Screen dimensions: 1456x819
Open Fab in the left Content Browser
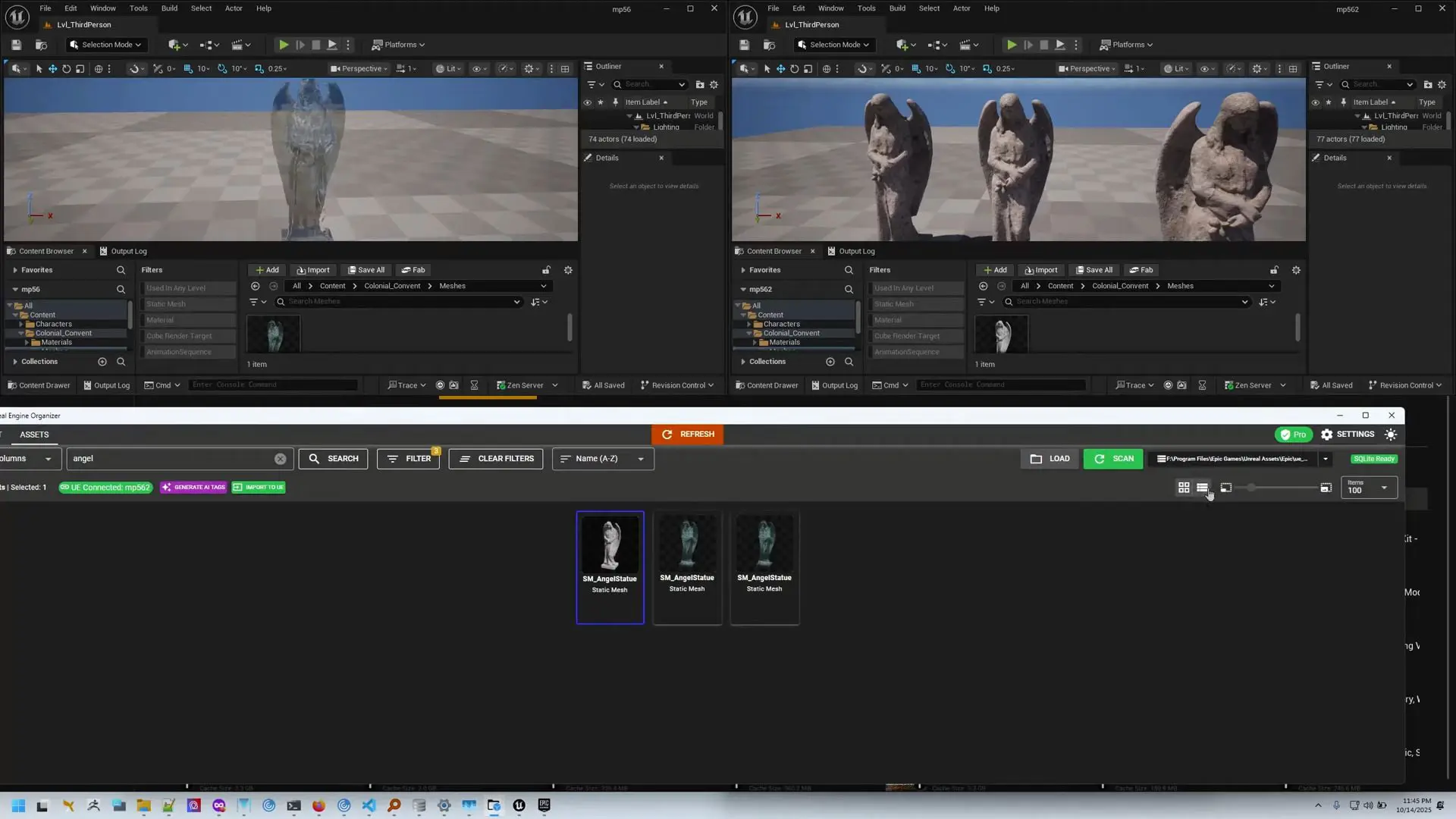tap(413, 270)
